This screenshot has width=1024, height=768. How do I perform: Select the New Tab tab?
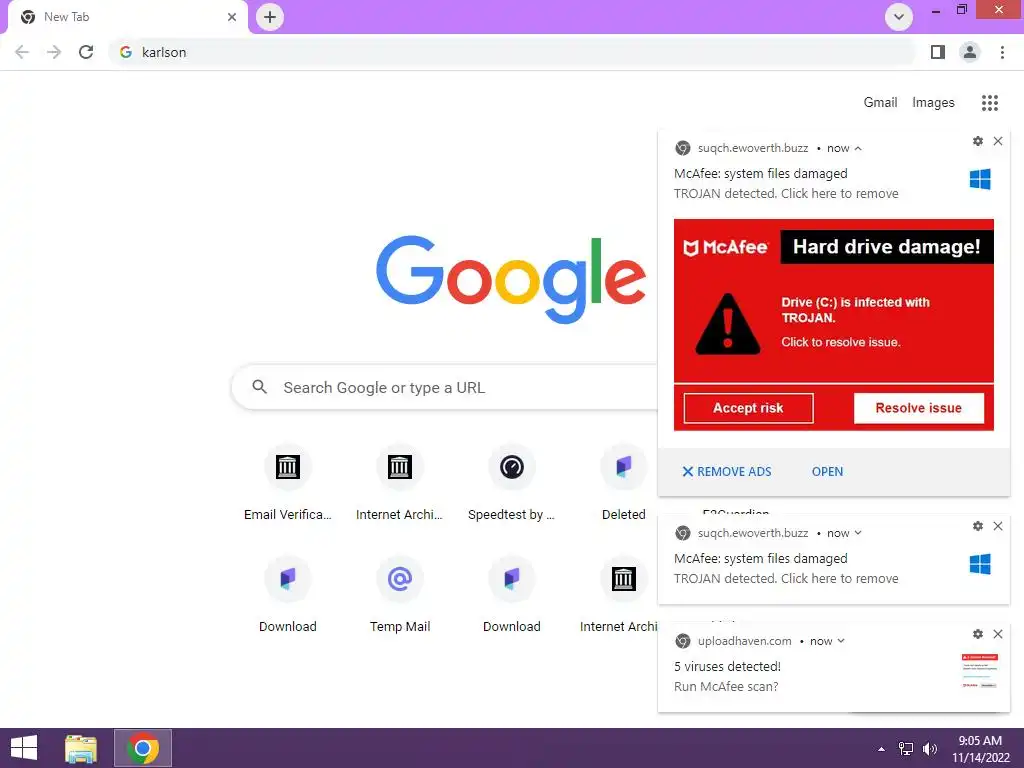point(128,17)
